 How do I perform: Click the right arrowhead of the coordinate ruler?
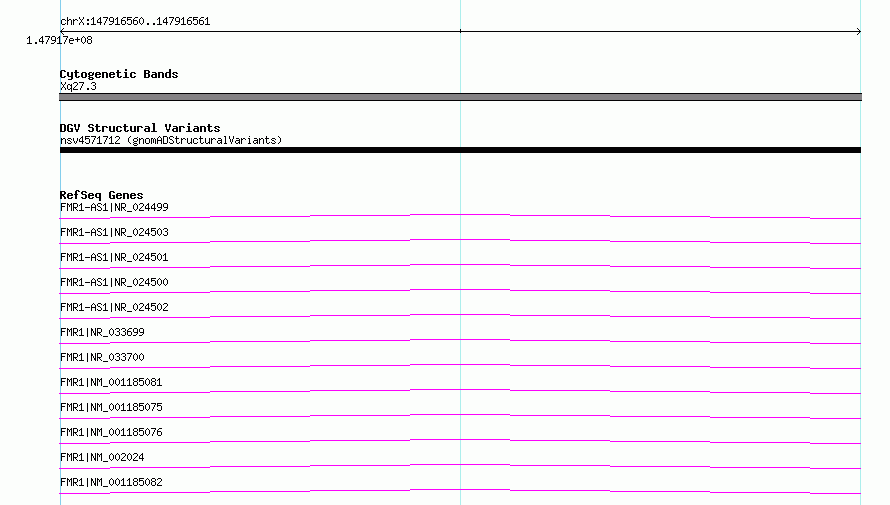coord(859,31)
